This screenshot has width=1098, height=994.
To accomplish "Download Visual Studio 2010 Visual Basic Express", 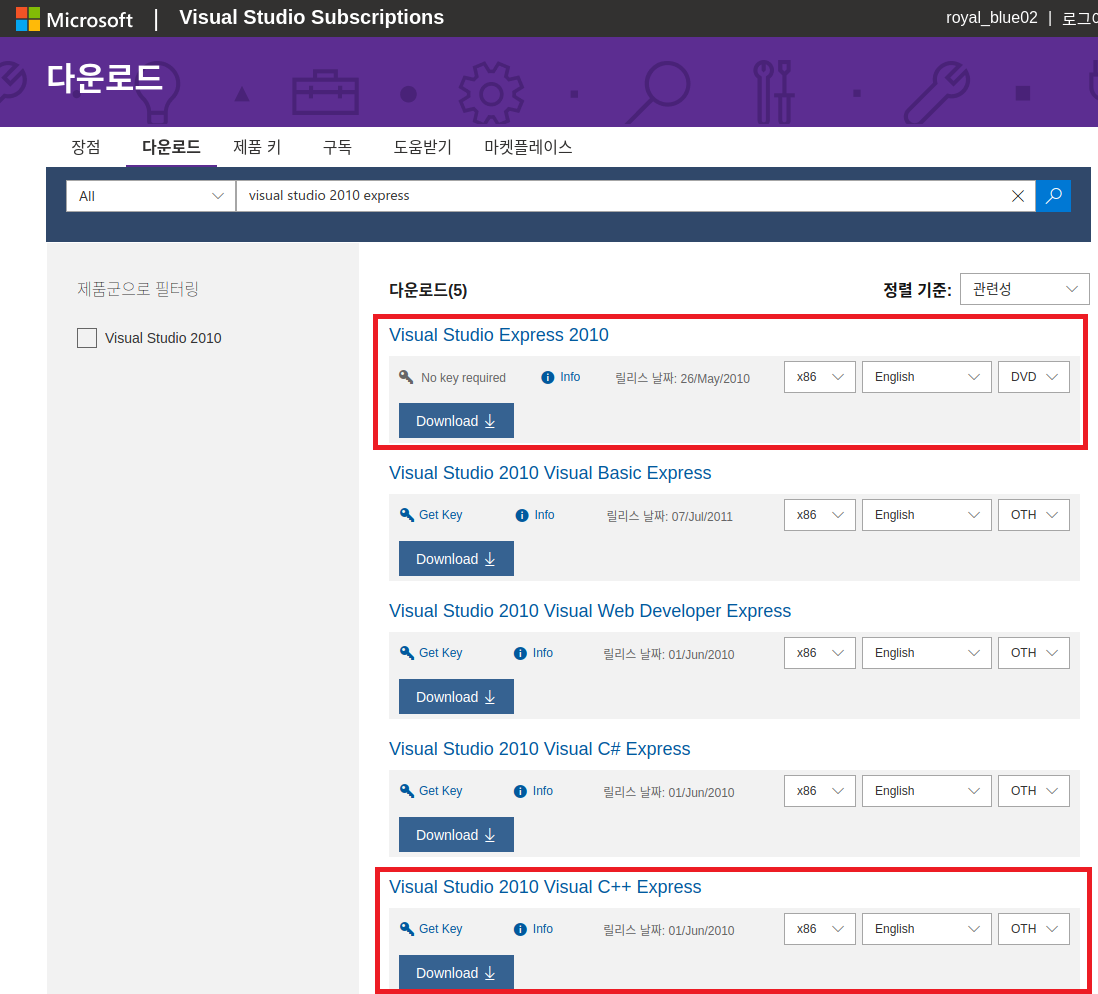I will point(456,559).
